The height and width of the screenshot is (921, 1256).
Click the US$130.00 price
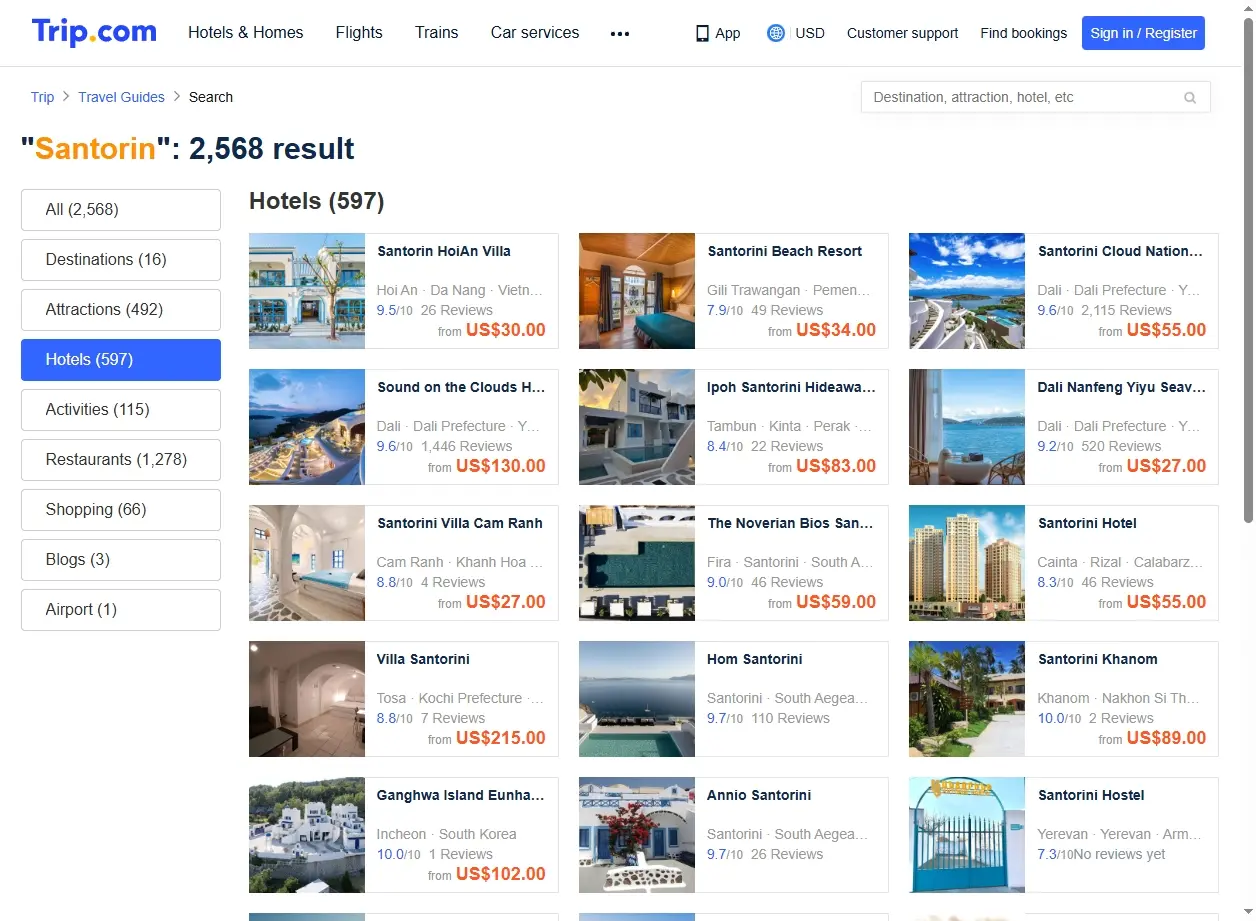(x=501, y=466)
